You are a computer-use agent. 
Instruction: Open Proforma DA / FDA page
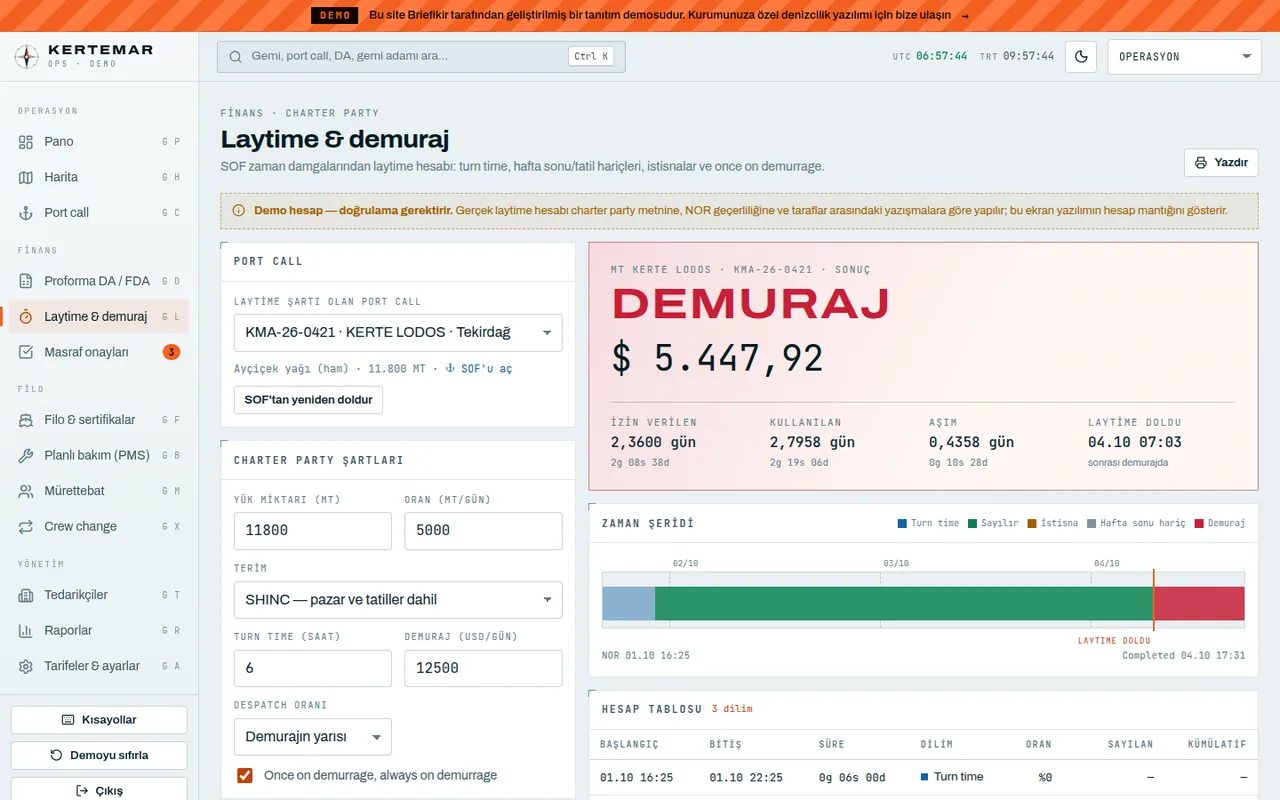point(99,281)
